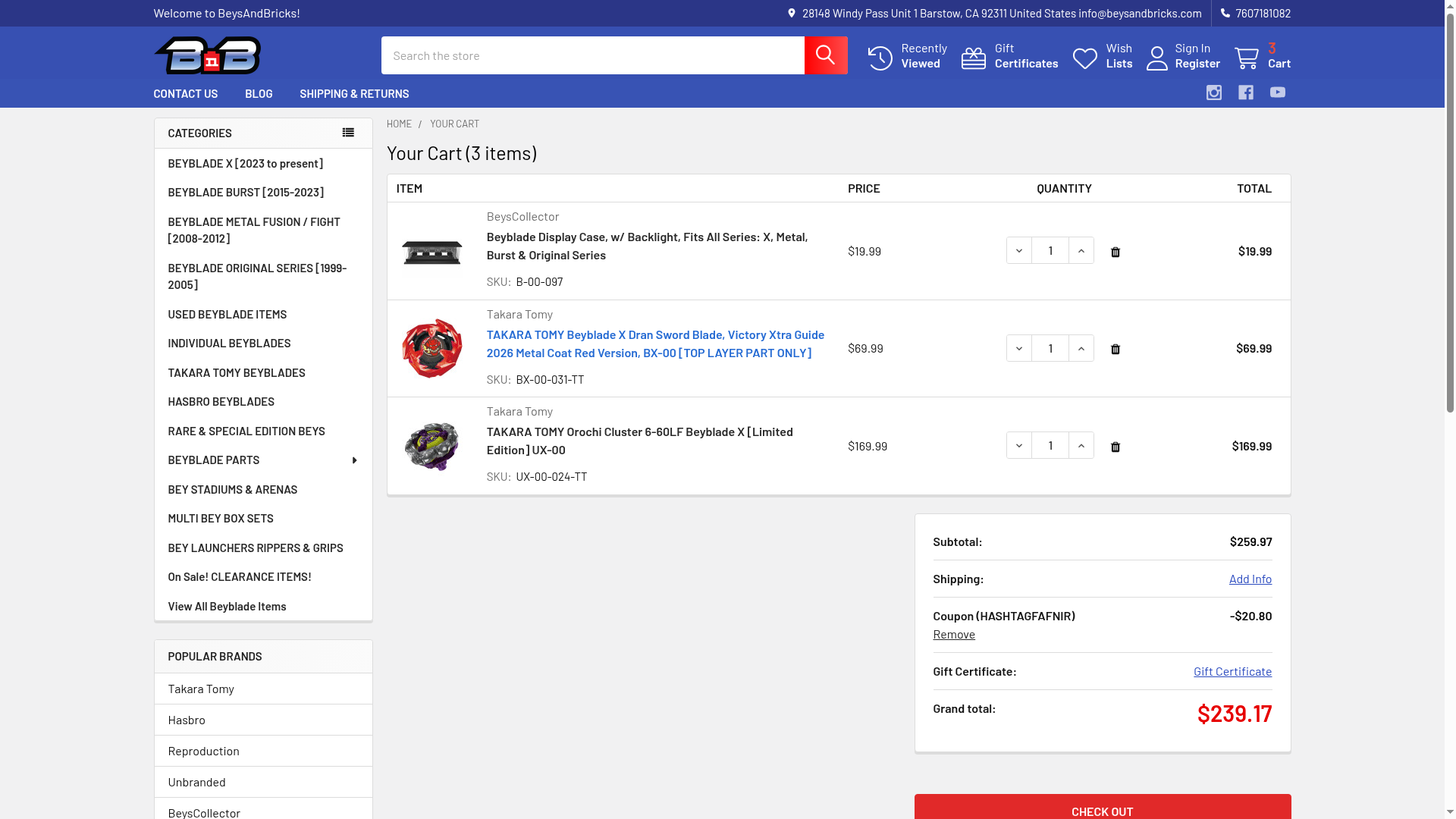Click the Wish Lists heart icon
1456x819 pixels.
1084,58
